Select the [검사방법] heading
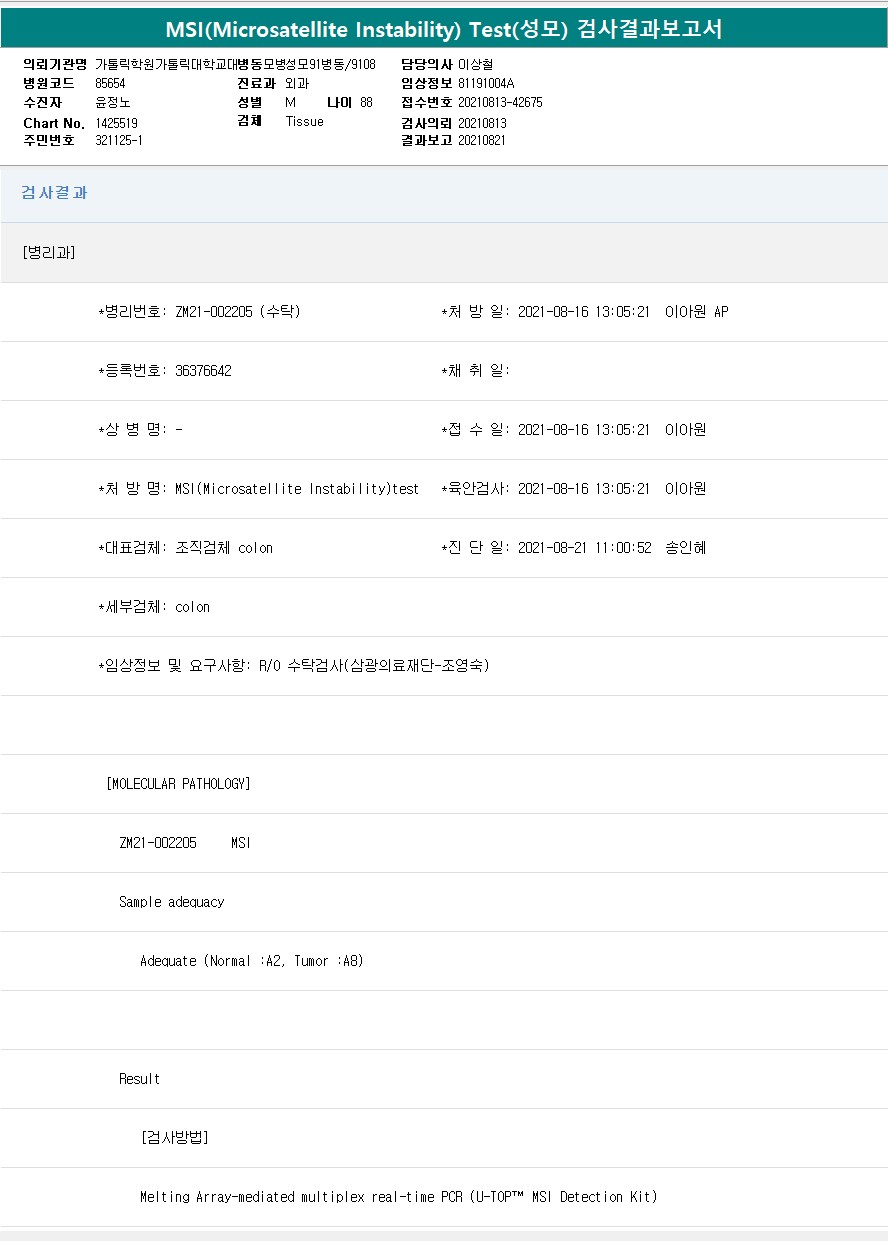Image resolution: width=888 pixels, height=1241 pixels. point(175,1138)
